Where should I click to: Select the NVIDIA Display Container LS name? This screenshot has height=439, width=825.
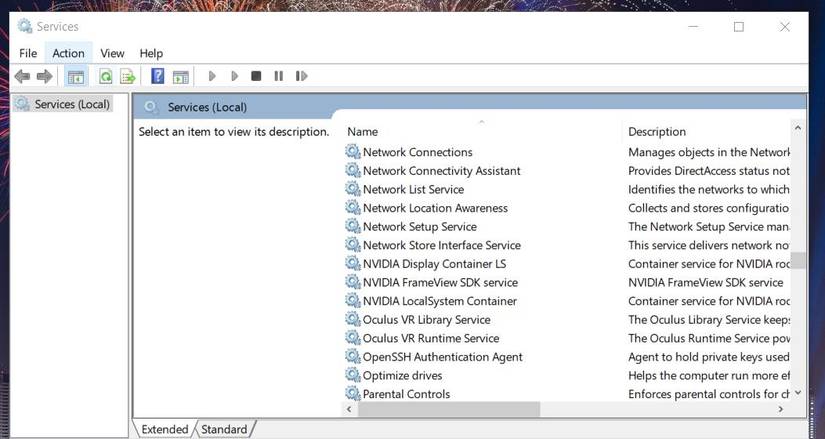pos(434,264)
